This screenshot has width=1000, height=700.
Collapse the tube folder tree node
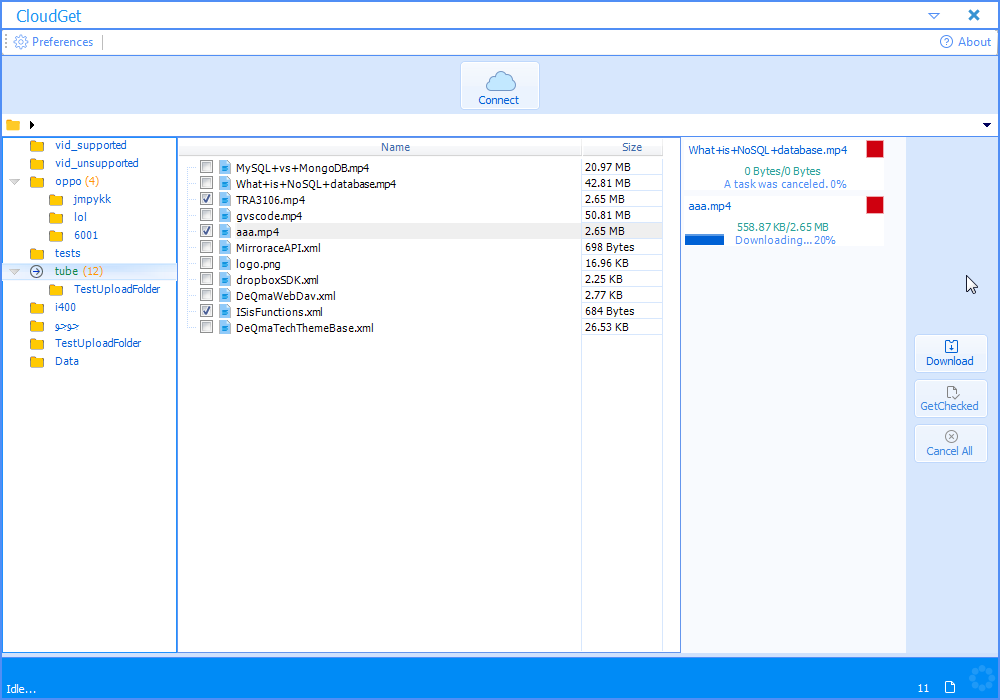(15, 272)
